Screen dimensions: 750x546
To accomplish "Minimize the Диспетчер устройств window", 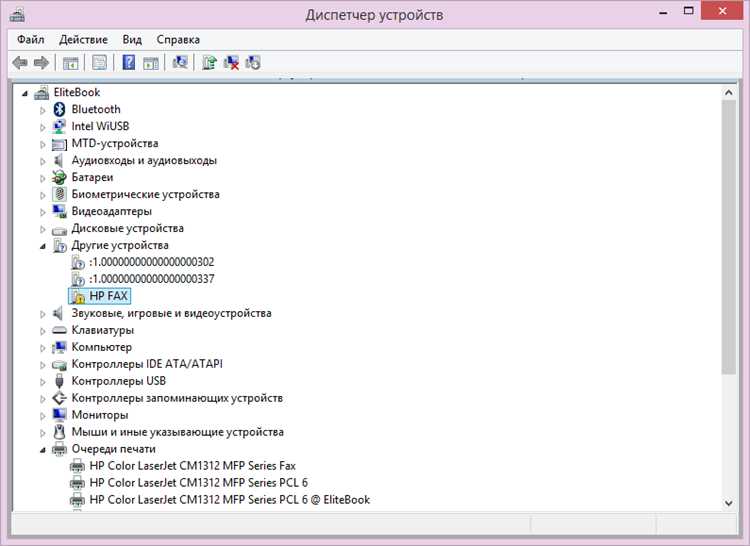I will click(x=663, y=11).
